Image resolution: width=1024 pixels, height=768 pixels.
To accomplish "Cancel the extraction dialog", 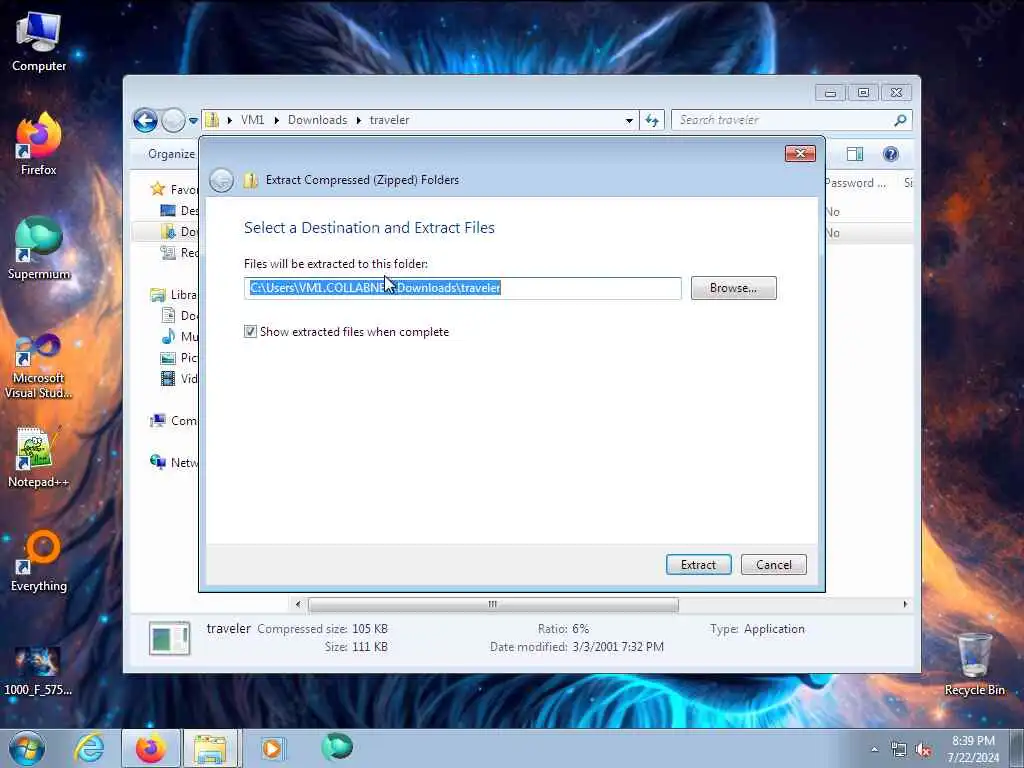I will 773,565.
